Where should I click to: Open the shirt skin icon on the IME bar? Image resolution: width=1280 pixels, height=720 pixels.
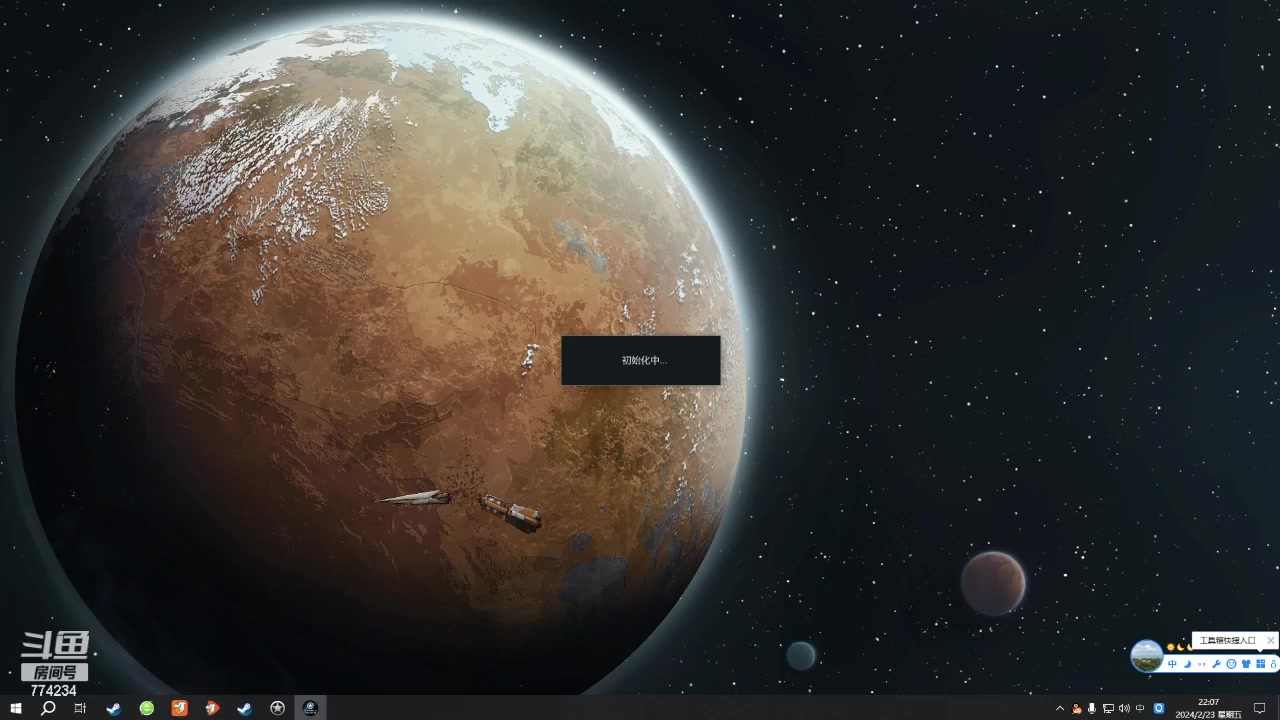[x=1246, y=664]
